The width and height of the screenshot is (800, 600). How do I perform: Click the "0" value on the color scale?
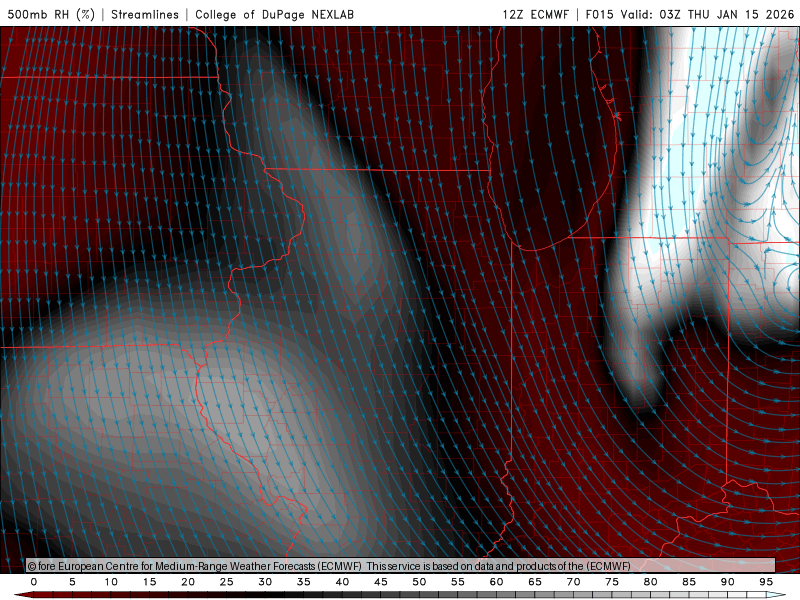click(x=34, y=582)
